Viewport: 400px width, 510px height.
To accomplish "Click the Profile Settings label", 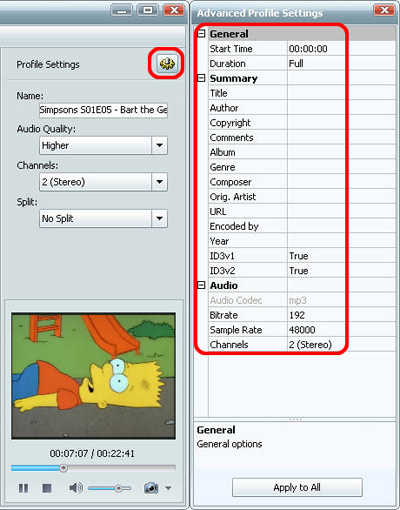I will (48, 64).
